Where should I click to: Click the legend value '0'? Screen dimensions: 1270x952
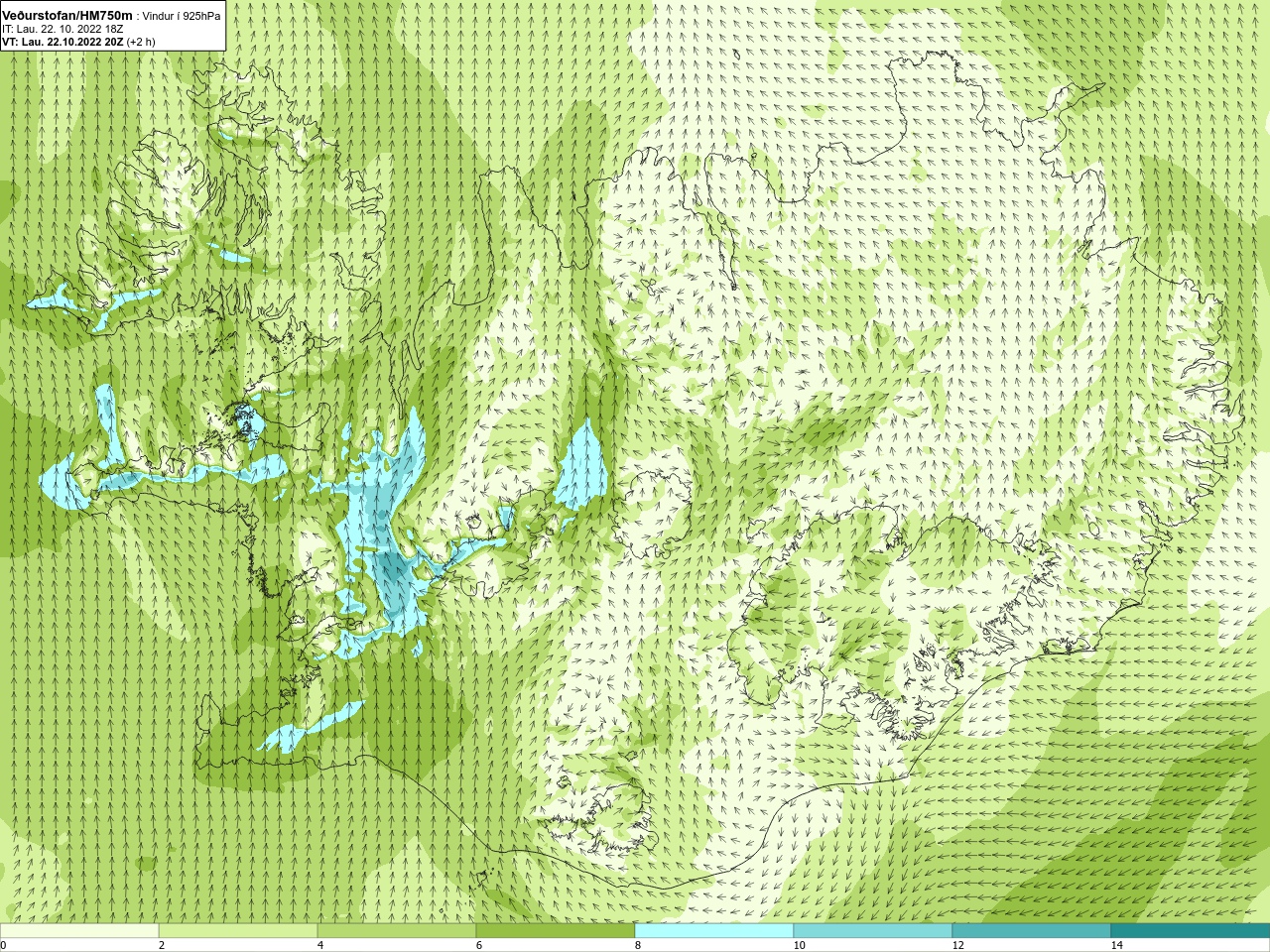click(x=3, y=945)
